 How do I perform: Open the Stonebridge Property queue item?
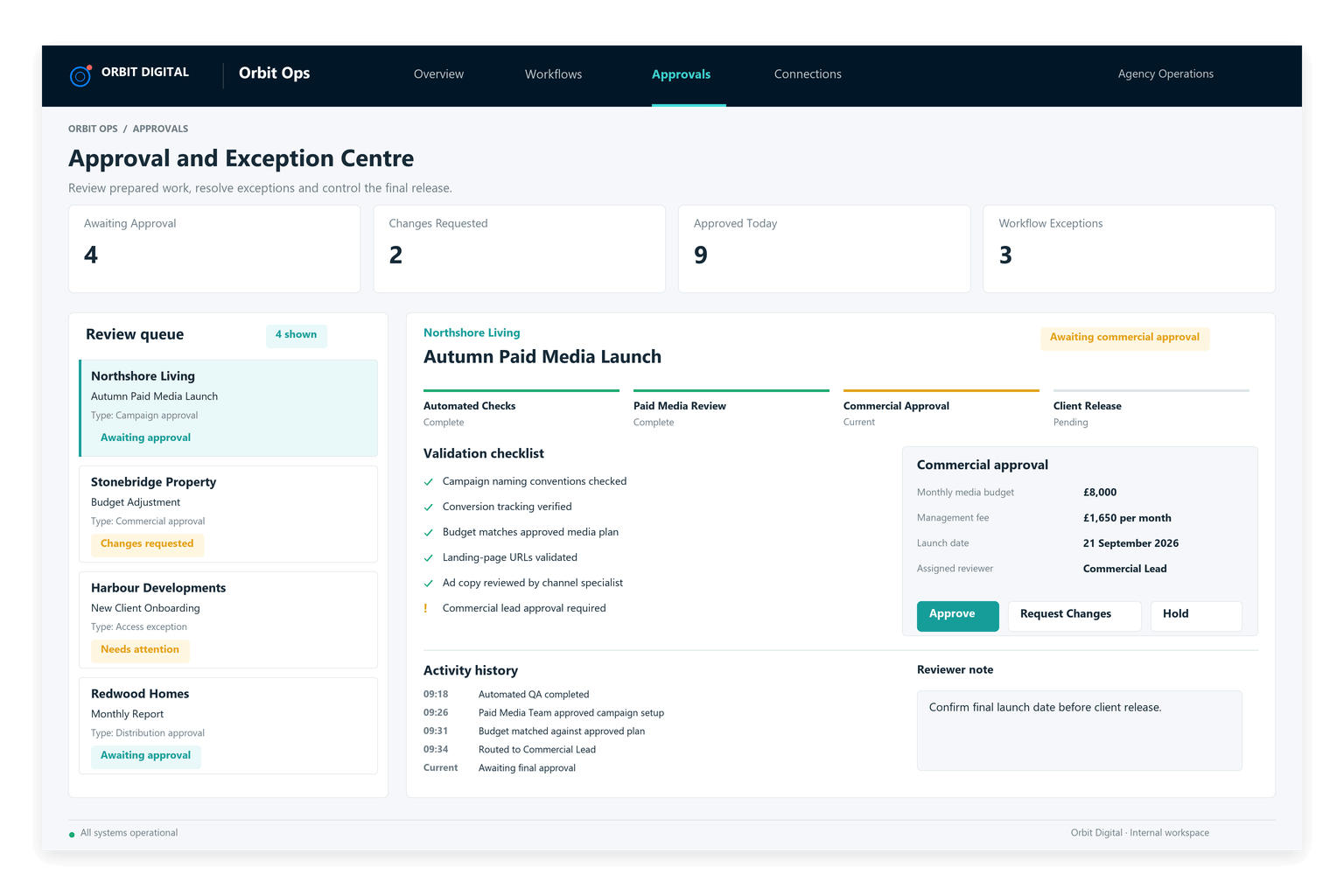[x=228, y=514]
